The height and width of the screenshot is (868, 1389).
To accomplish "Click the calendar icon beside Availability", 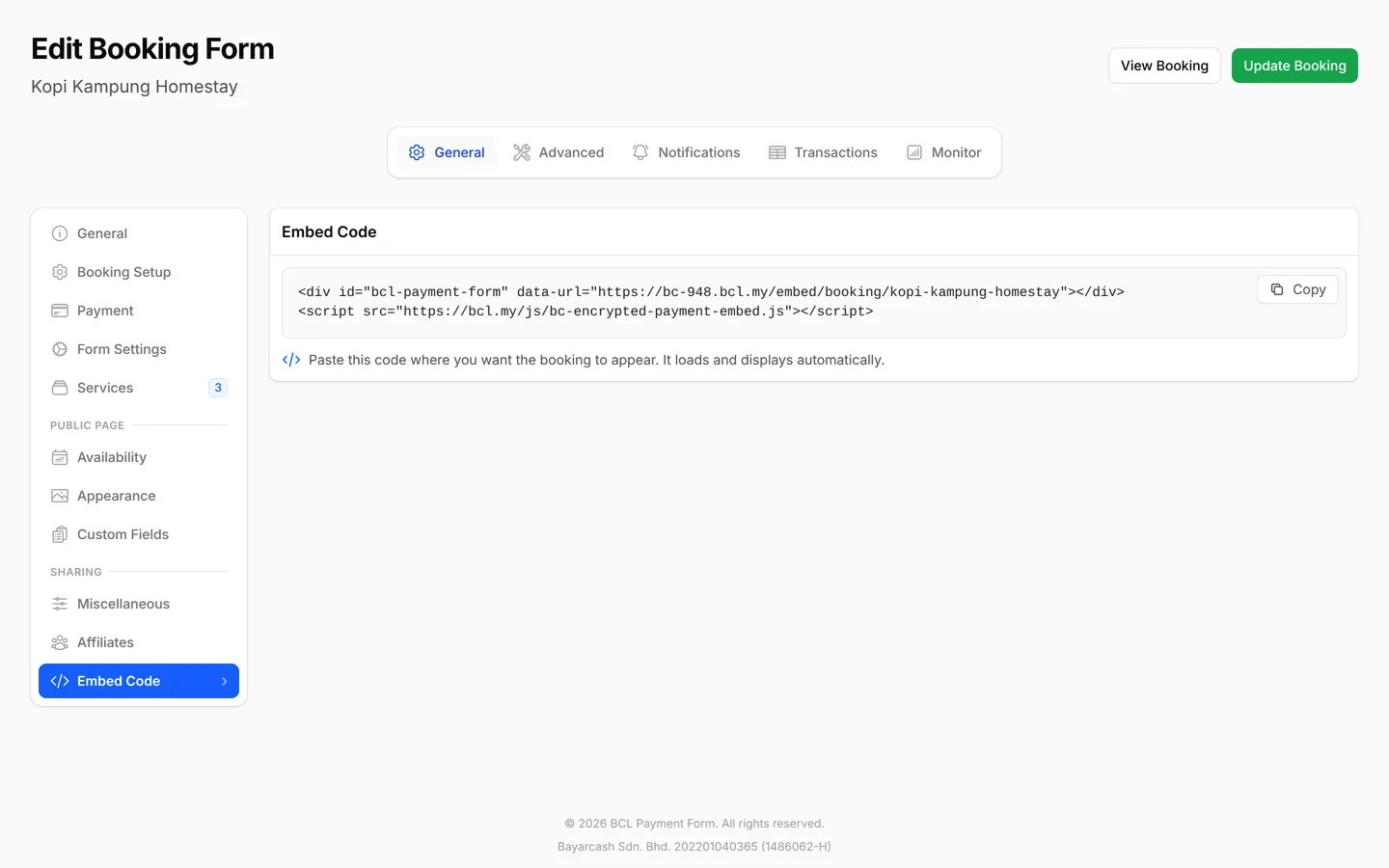I will tap(60, 457).
